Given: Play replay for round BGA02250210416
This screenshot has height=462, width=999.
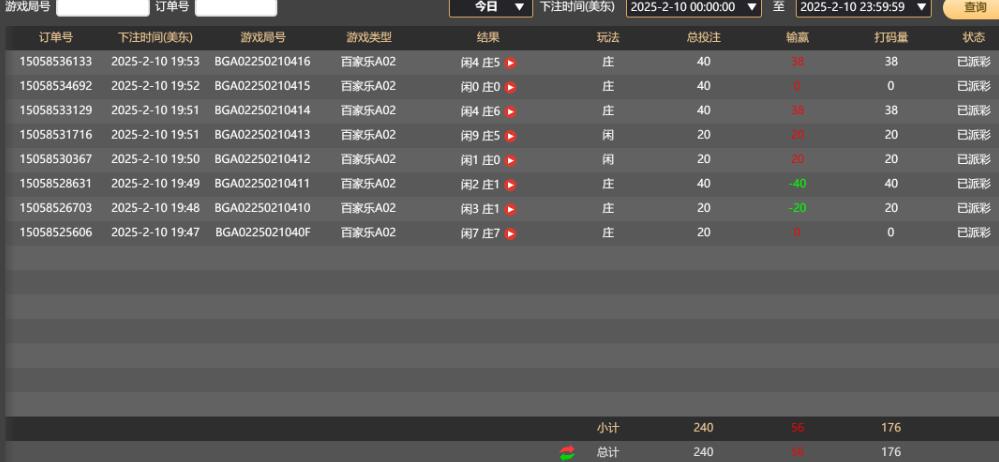Looking at the screenshot, I should [510, 63].
